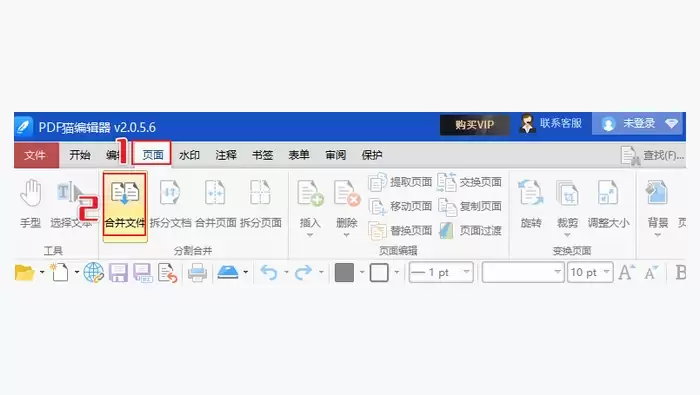Click the Background (背景) icon
This screenshot has width=700, height=395.
657,193
